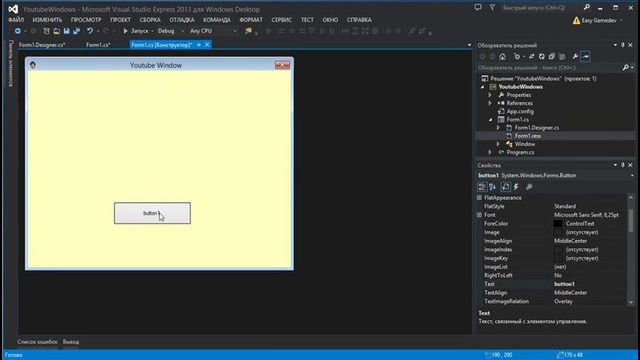Open the ФОРМАТ menu
The width and height of the screenshot is (640, 360).
pyautogui.click(x=251, y=20)
